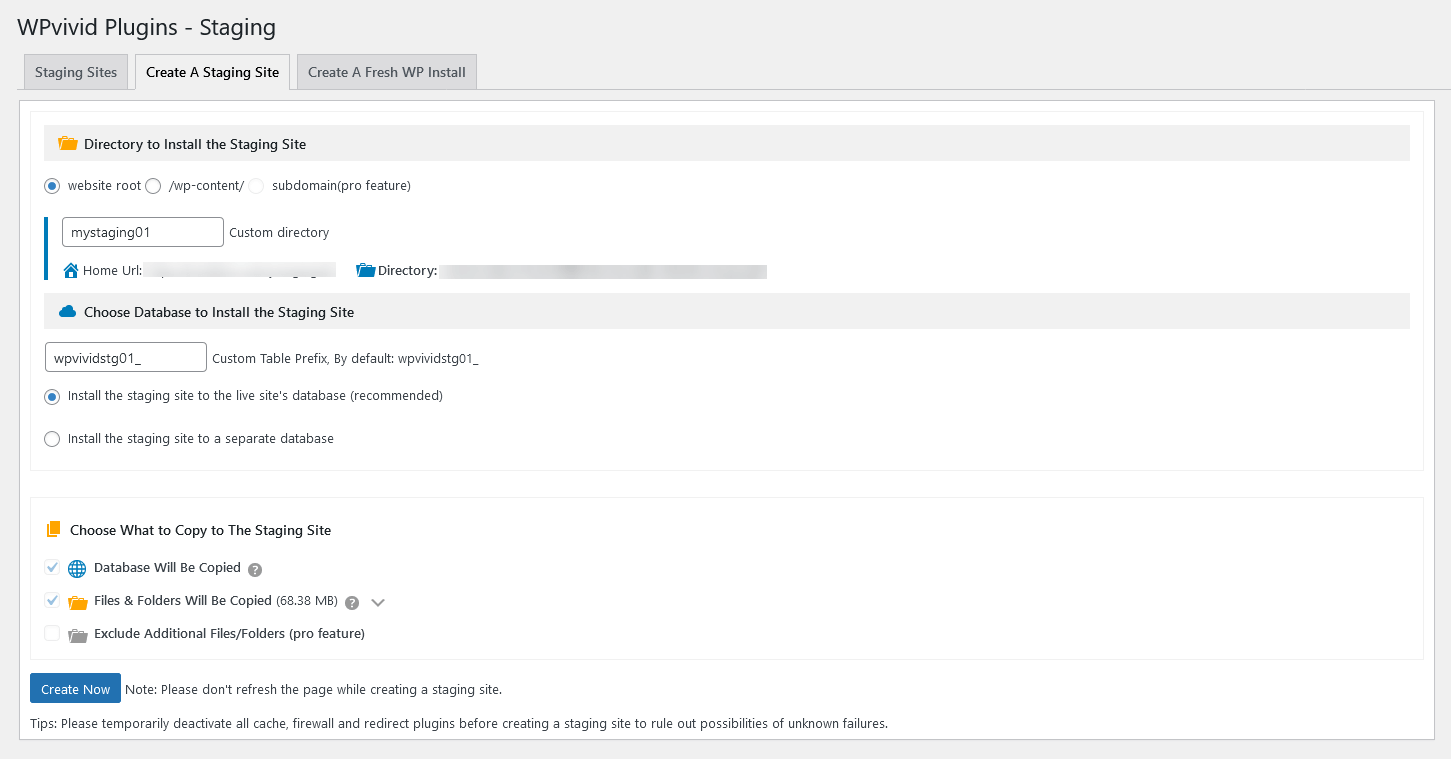Click the home icon next to Home Url

tap(71, 270)
